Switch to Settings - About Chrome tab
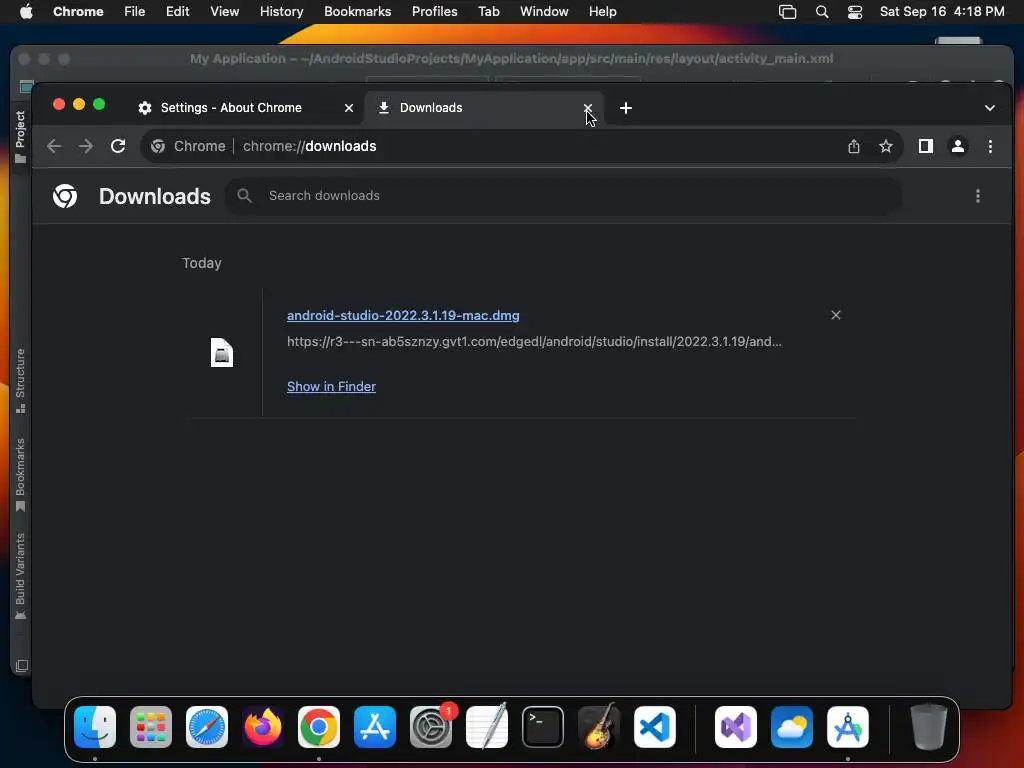This screenshot has width=1024, height=768. [x=231, y=108]
